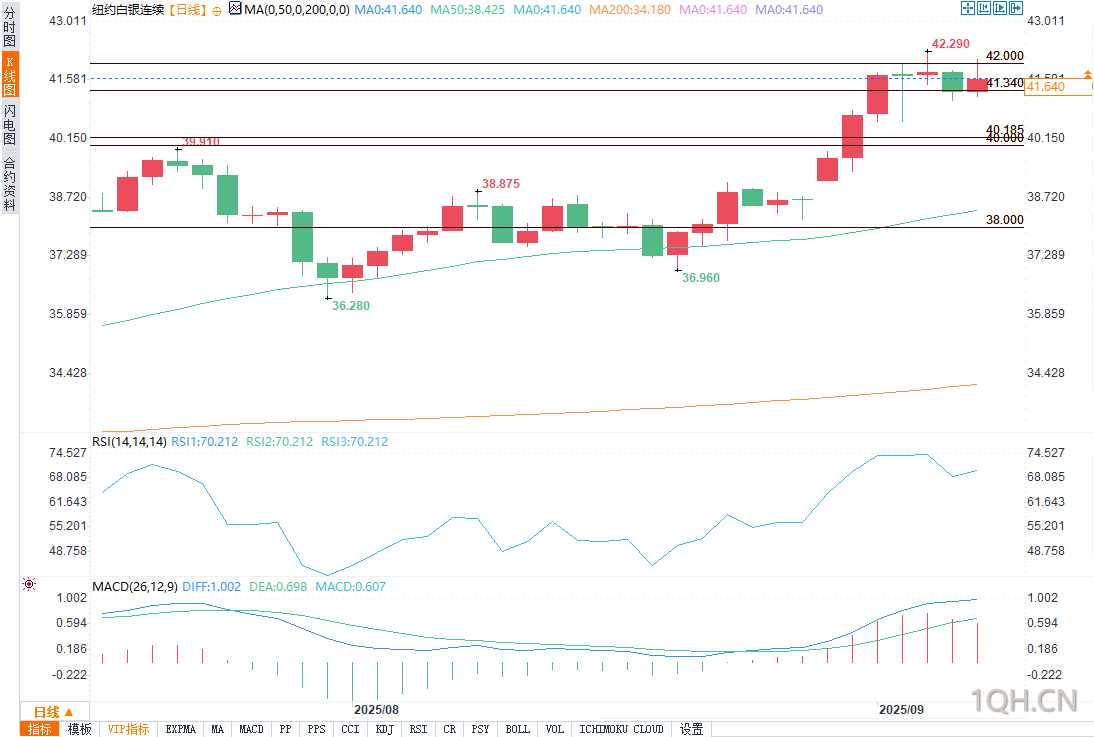Image resolution: width=1094 pixels, height=737 pixels.
Task: Click the 2025/09 date axis label
Action: pyautogui.click(x=901, y=710)
